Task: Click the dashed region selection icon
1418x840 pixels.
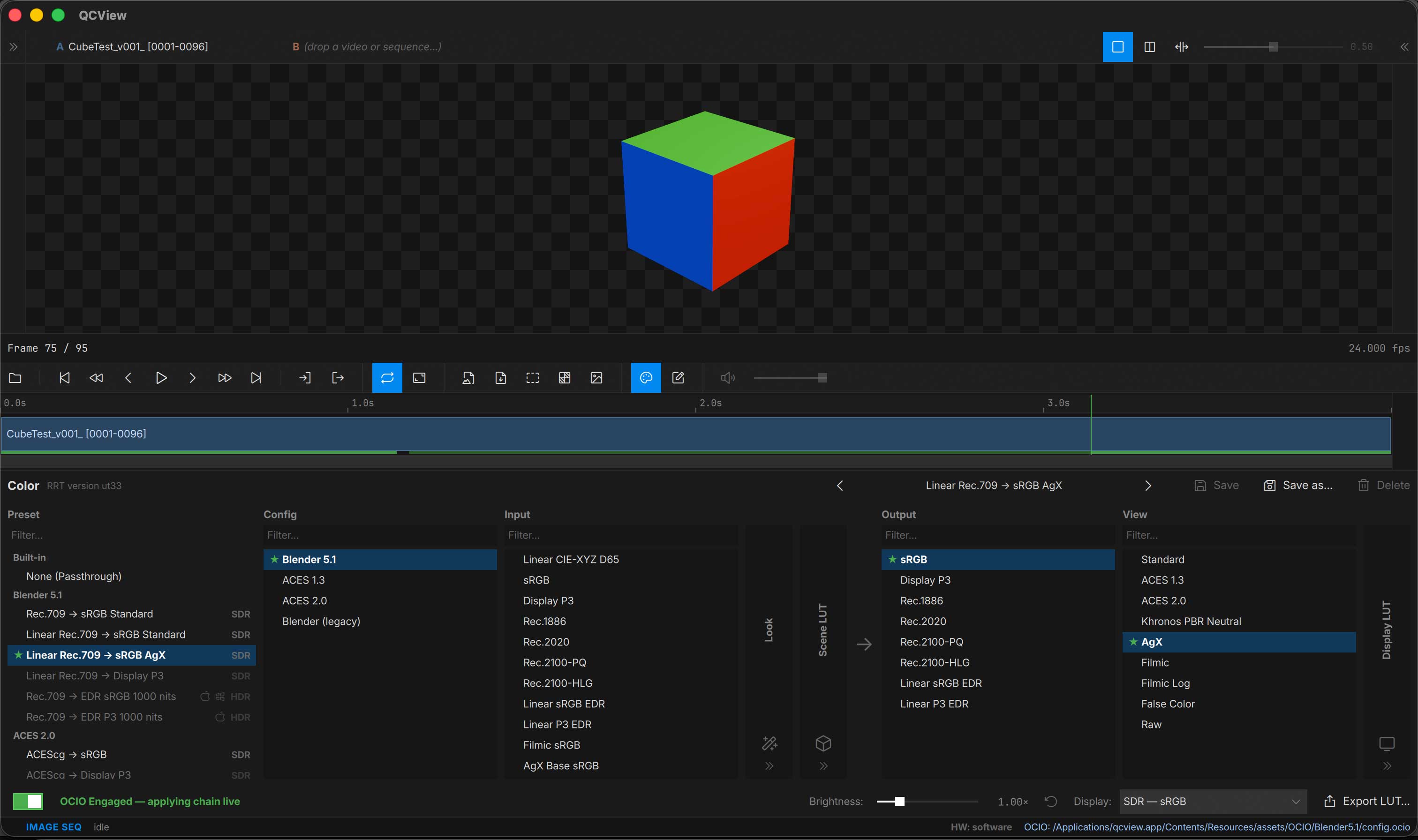Action: pos(533,377)
